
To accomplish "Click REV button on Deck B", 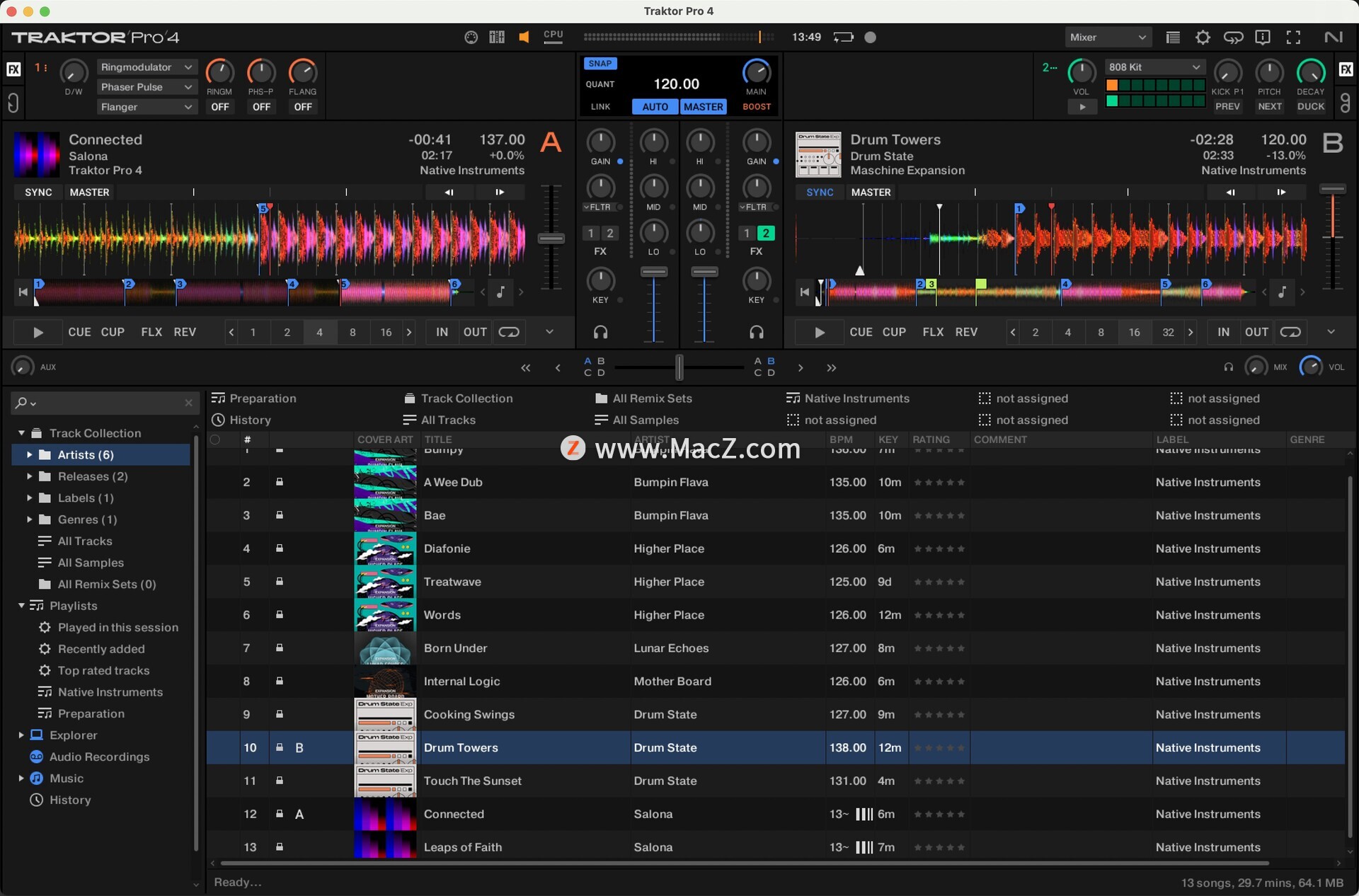I will coord(966,332).
